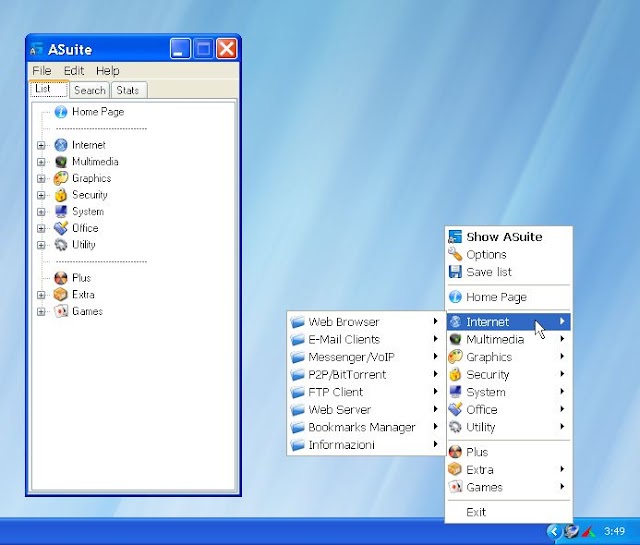Minimize the ASuite window
The image size is (640, 545).
180,49
